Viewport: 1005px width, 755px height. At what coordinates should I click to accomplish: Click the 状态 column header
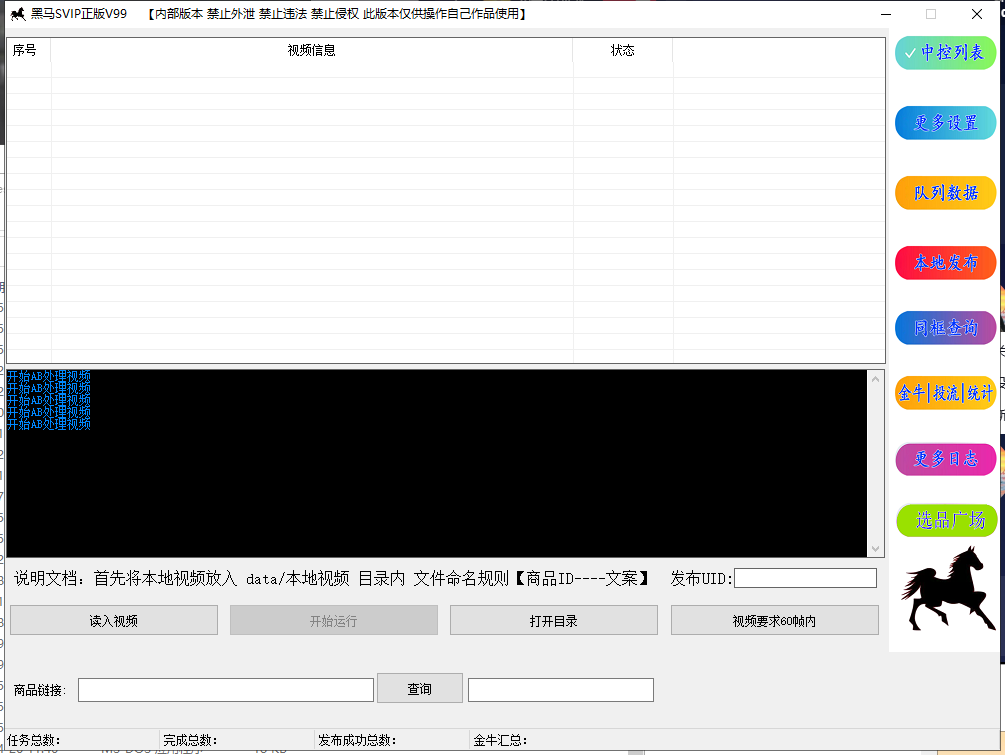pyautogui.click(x=622, y=51)
